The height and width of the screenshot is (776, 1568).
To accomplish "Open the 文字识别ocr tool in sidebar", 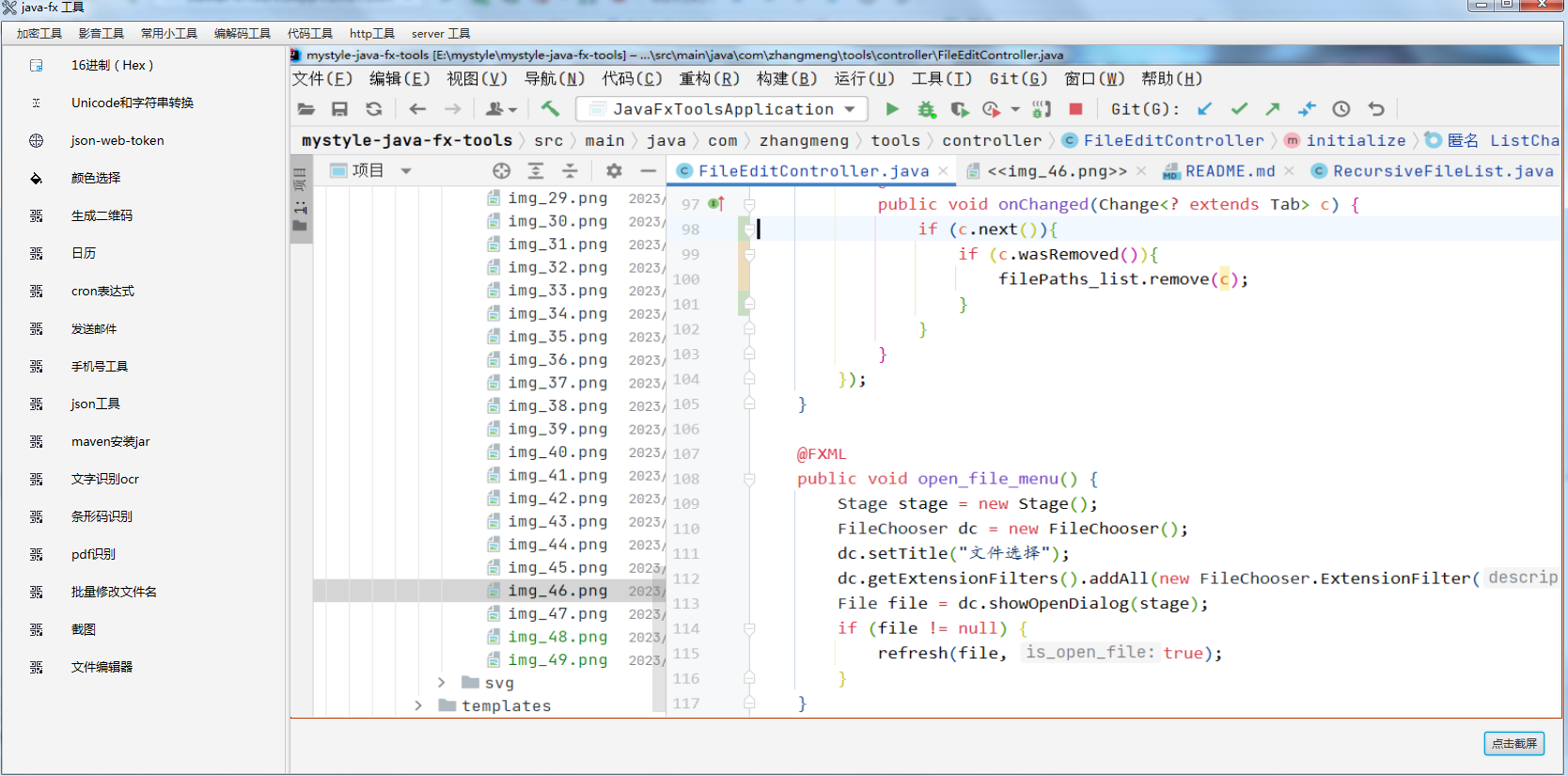I will point(104,479).
